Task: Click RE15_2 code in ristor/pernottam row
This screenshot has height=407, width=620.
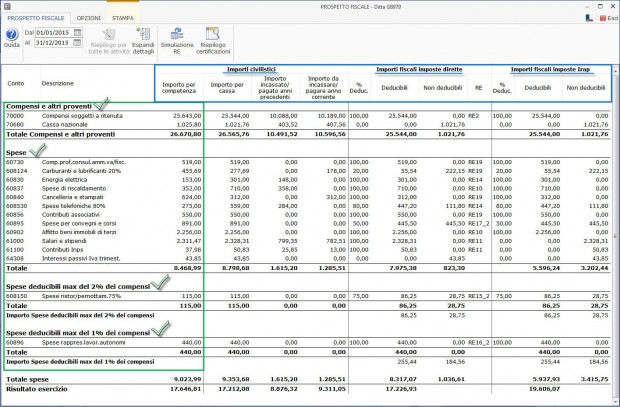Action: (x=478, y=296)
